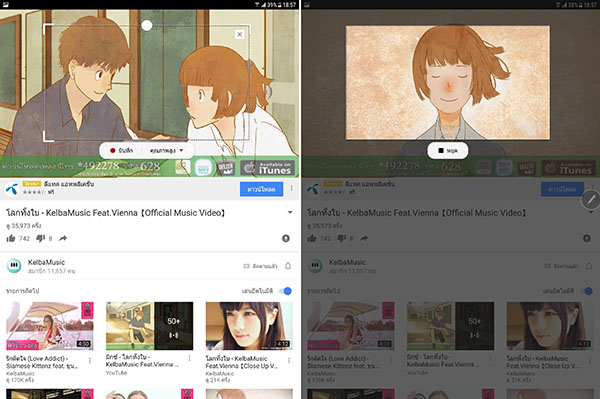The image size is (600, 399).
Task: Toggle autoplay switch in left screen
Action: [286, 291]
